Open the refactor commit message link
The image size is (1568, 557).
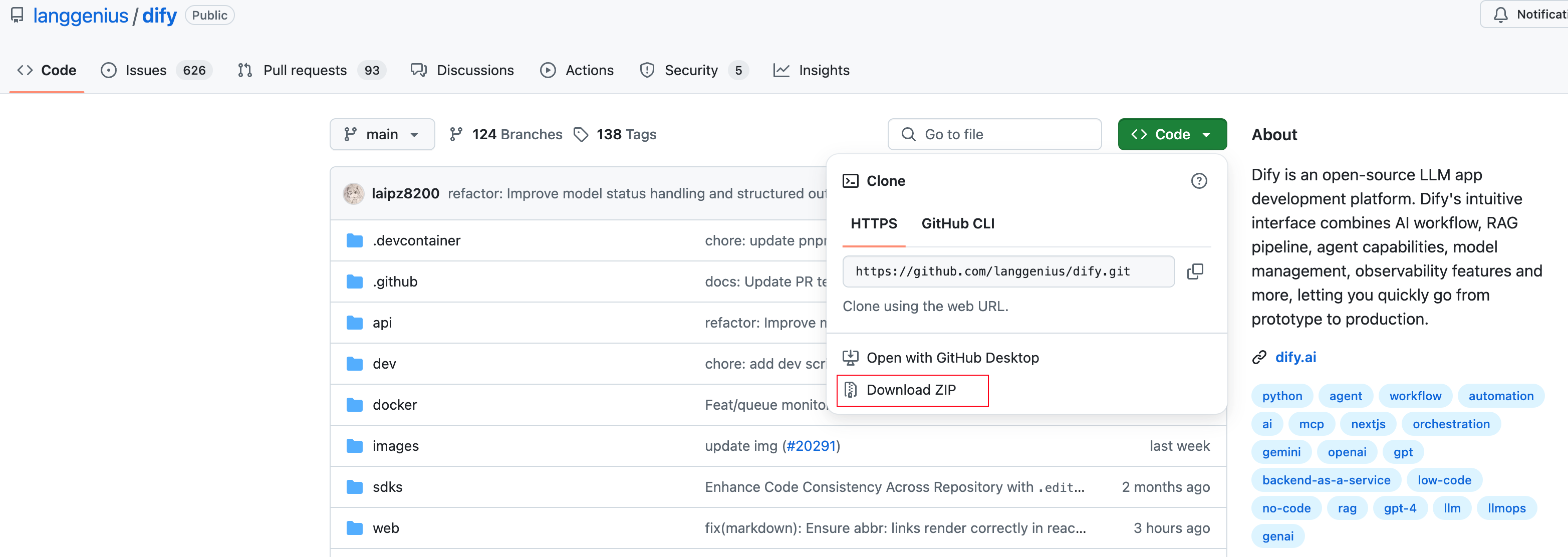coord(637,193)
